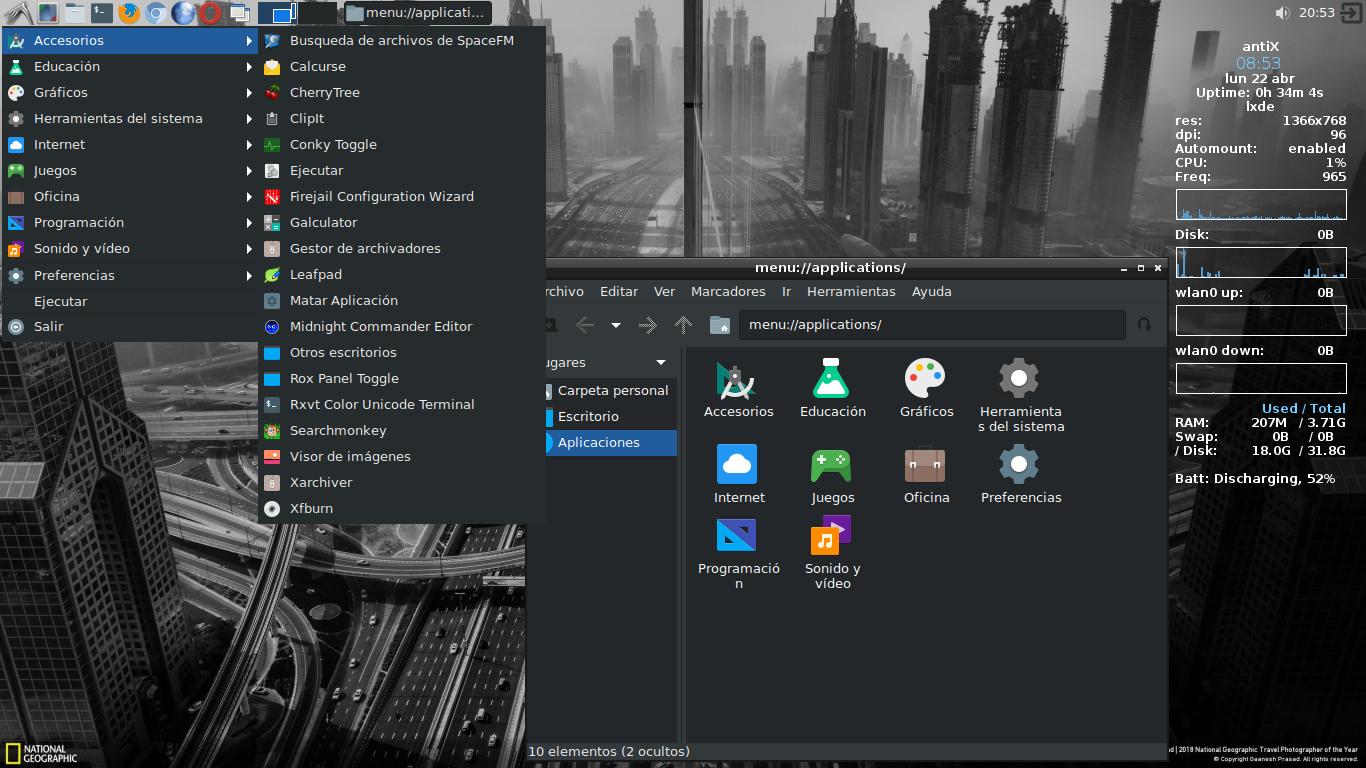Open the start menu launcher icon
Screen dimensions: 1366x768
coord(17,13)
